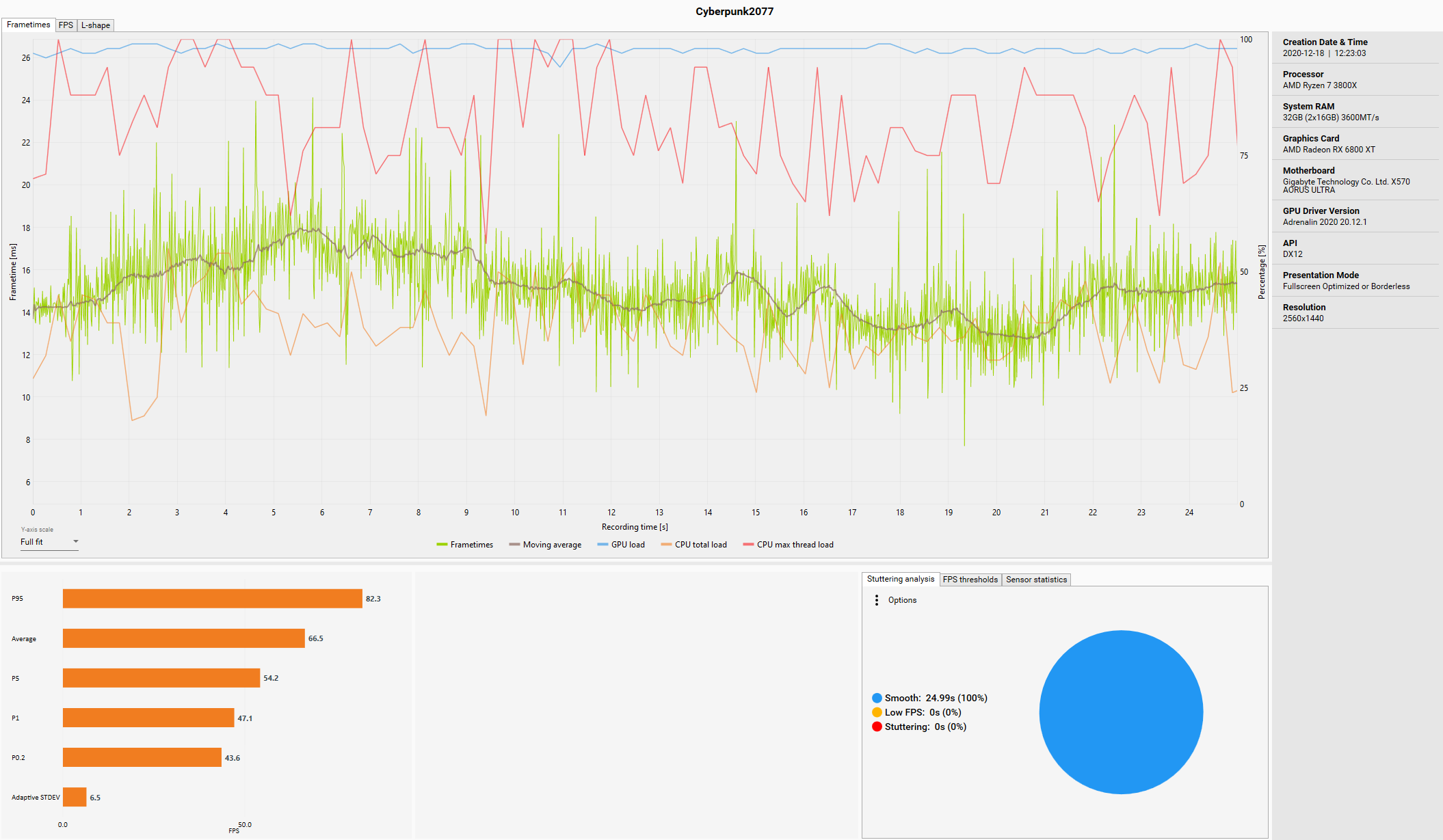This screenshot has width=1443, height=840.
Task: Click the blue Smooth legend dot
Action: [x=877, y=698]
